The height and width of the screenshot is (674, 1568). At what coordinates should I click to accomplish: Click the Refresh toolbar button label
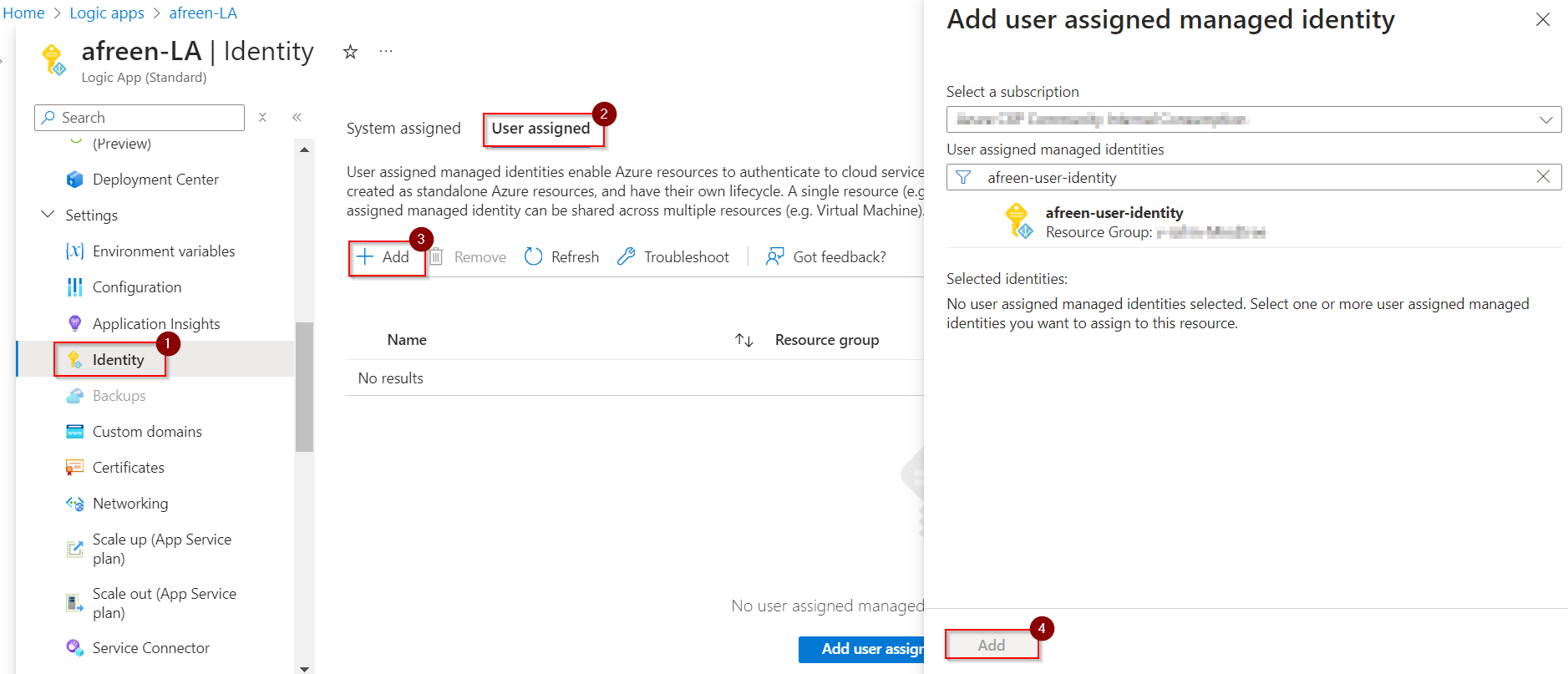pos(575,256)
